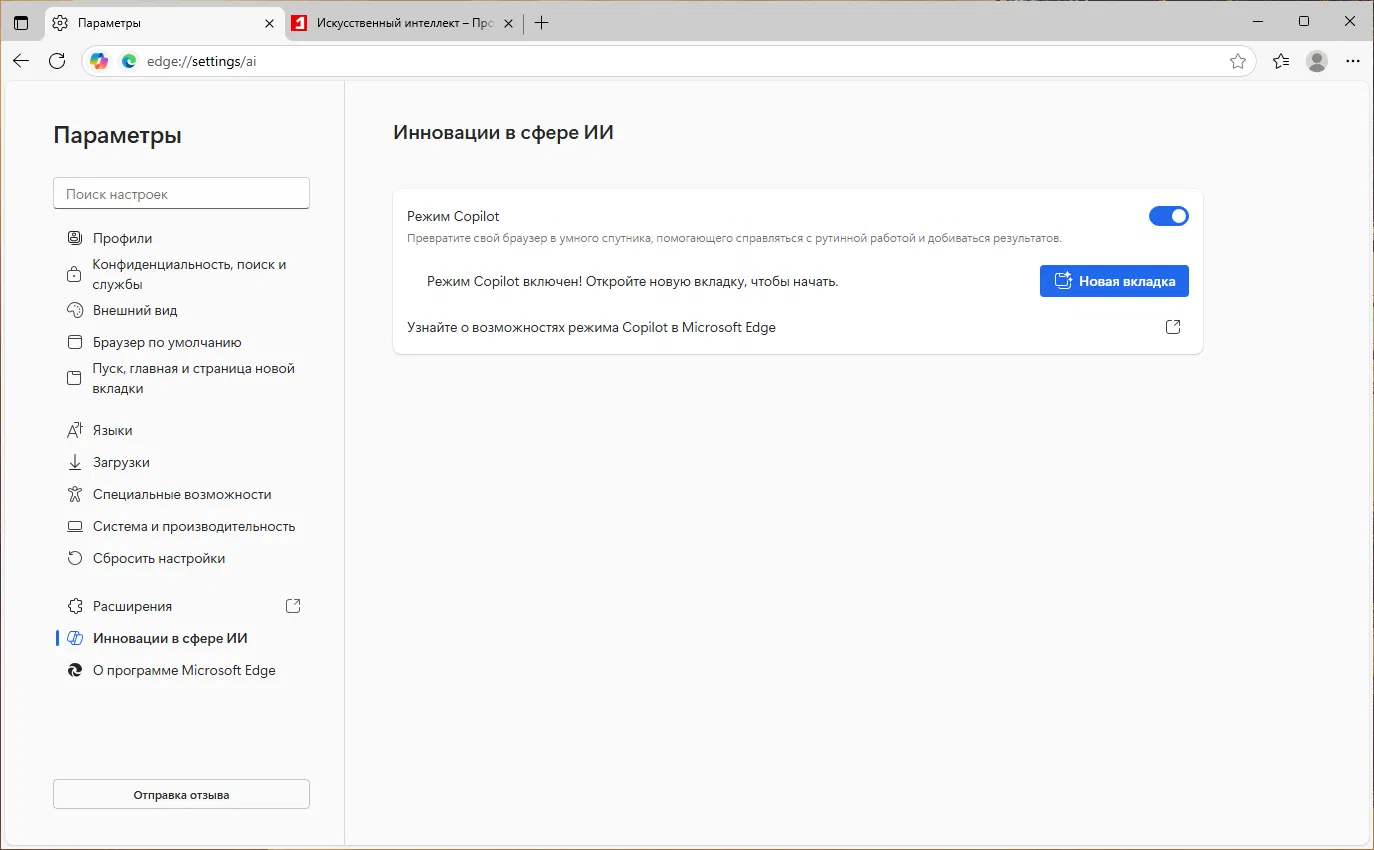Screen dimensions: 1374x850
Task: Click the accessibility figure icon
Action: click(74, 494)
